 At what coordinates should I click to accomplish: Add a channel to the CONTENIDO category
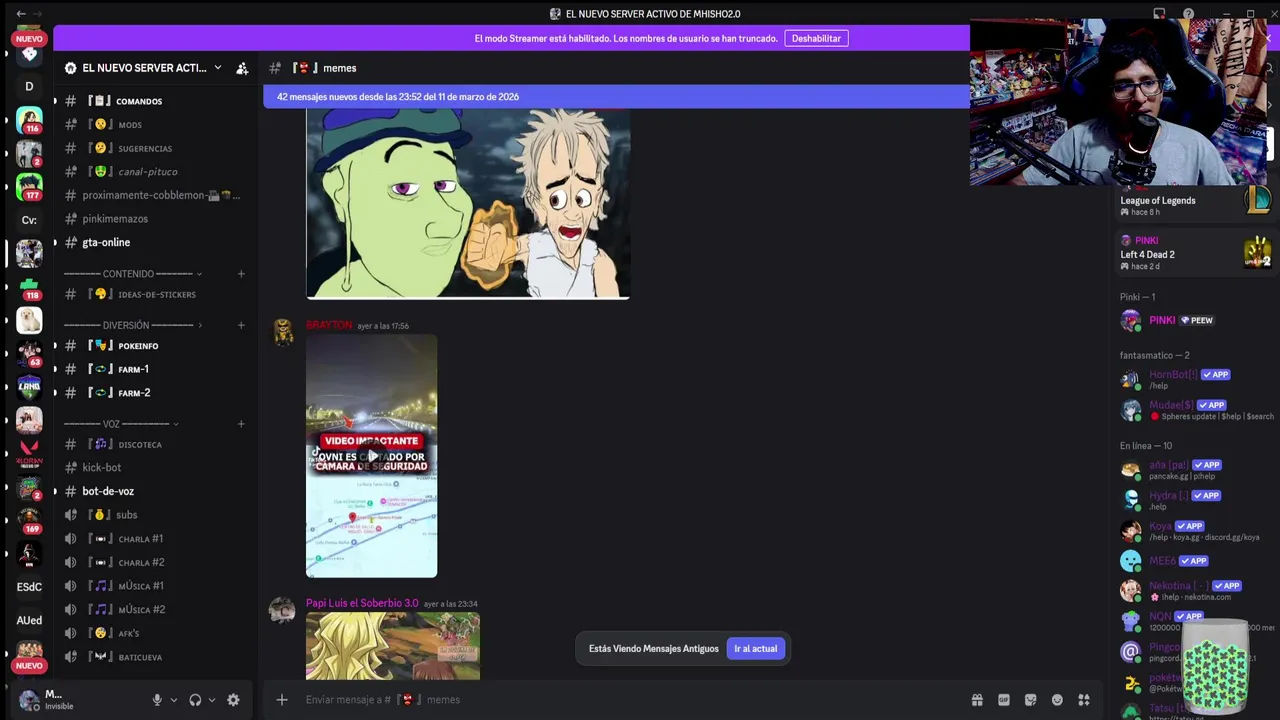[241, 274]
